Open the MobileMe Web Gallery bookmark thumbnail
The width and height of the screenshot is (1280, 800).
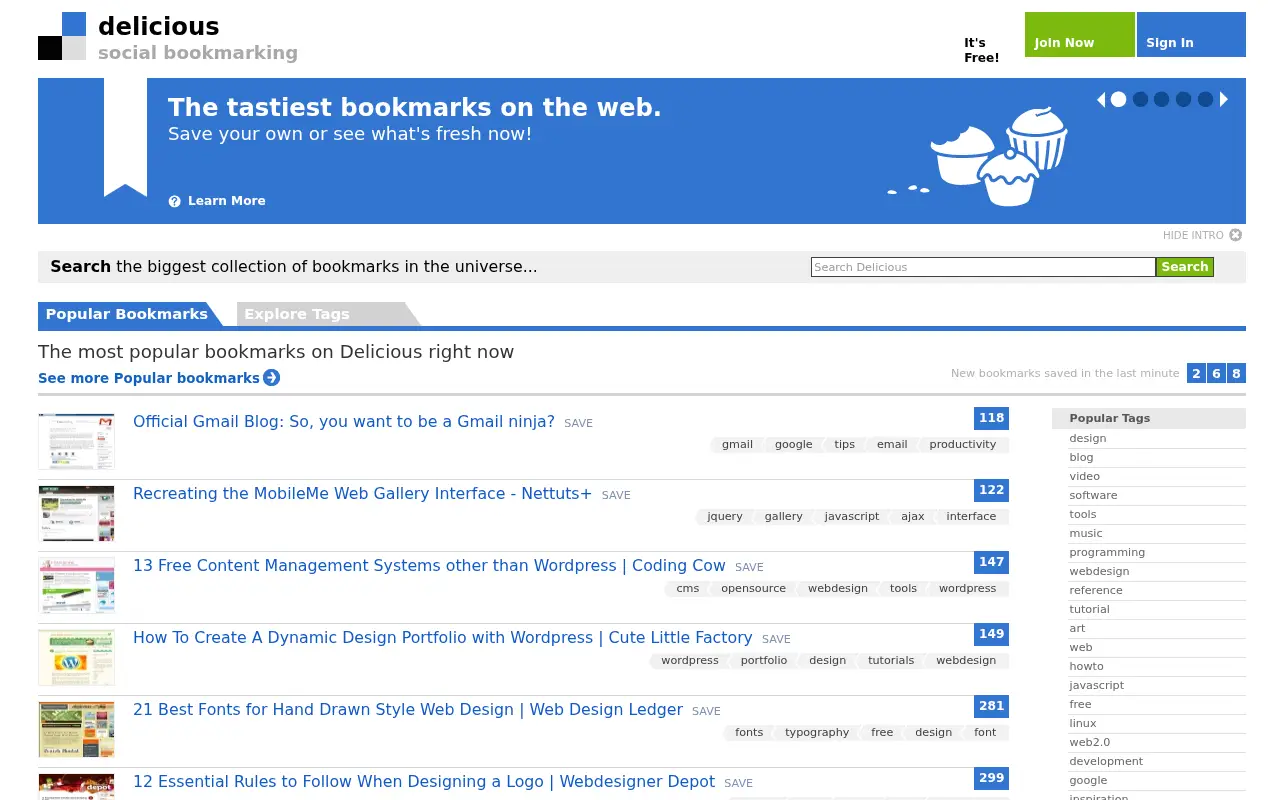(x=77, y=514)
